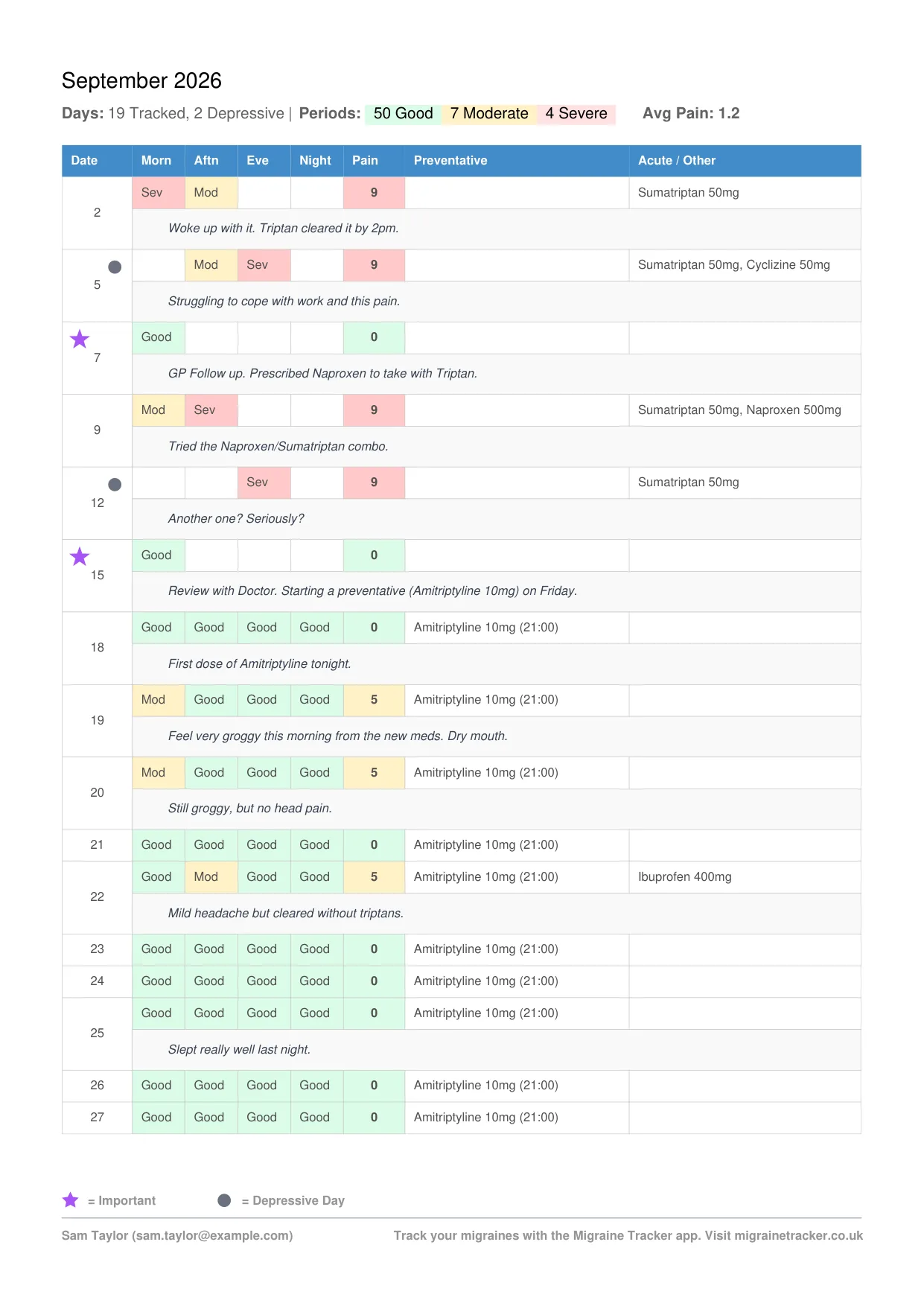
Task: Click the 'Good' night cell on date 21
Action: coord(317,845)
